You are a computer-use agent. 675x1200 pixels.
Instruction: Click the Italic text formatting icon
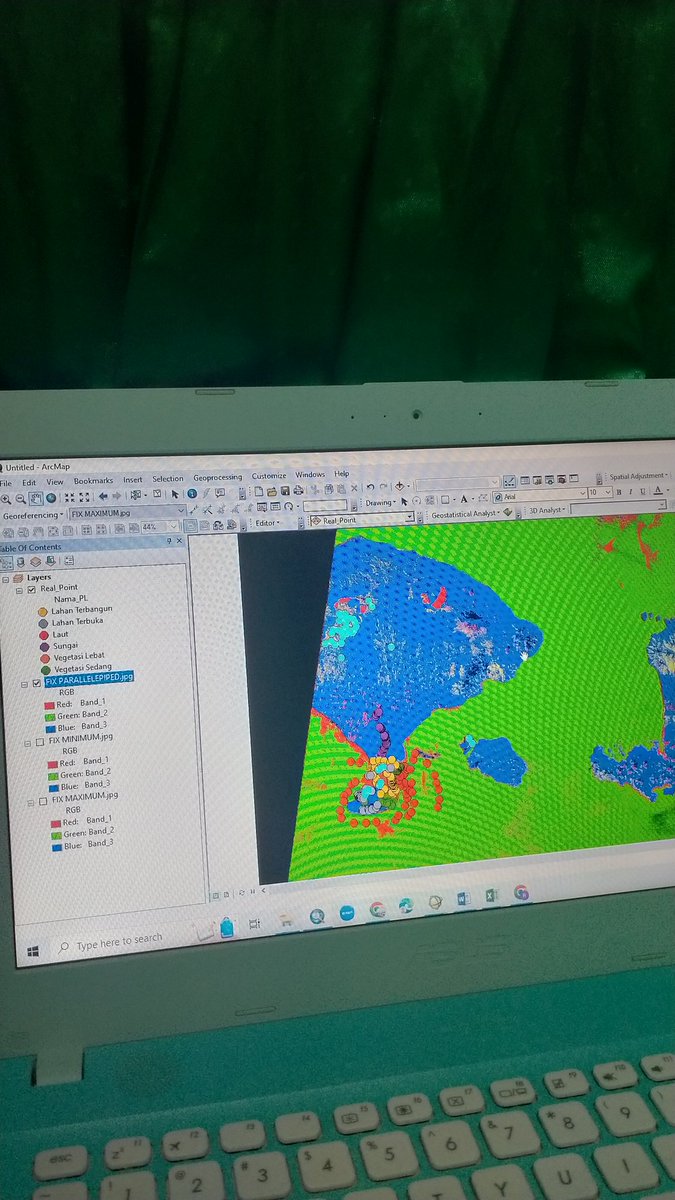[x=630, y=492]
